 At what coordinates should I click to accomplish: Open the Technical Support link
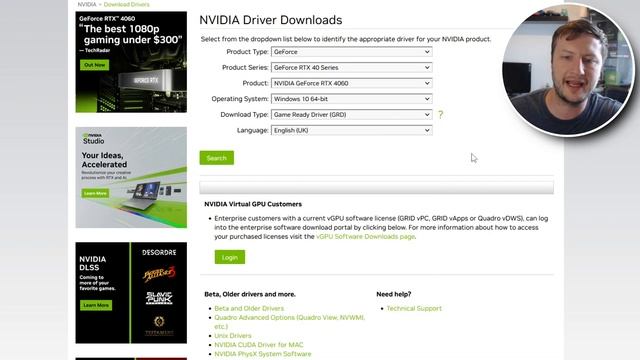click(414, 308)
